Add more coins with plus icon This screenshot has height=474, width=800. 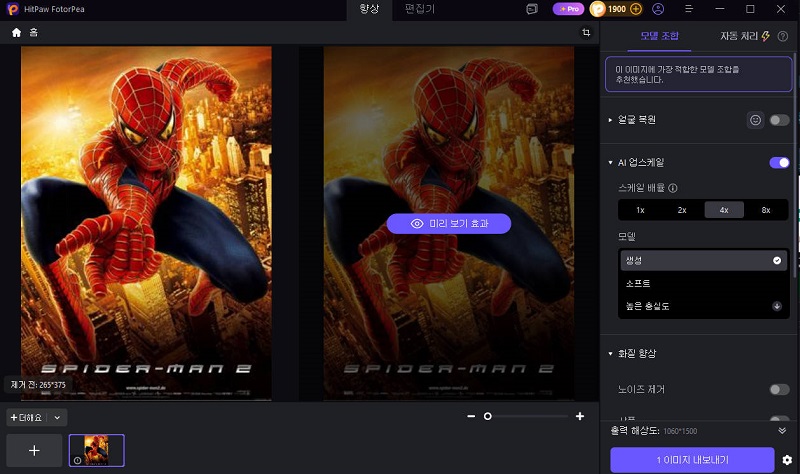click(x=636, y=9)
